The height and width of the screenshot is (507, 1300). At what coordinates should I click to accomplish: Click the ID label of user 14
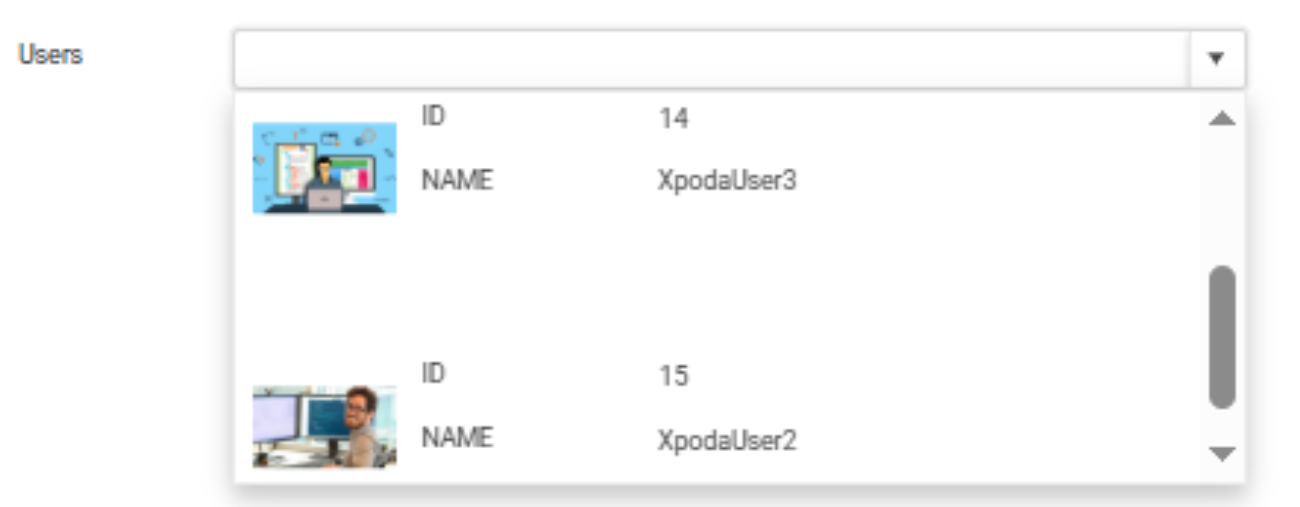pos(433,117)
